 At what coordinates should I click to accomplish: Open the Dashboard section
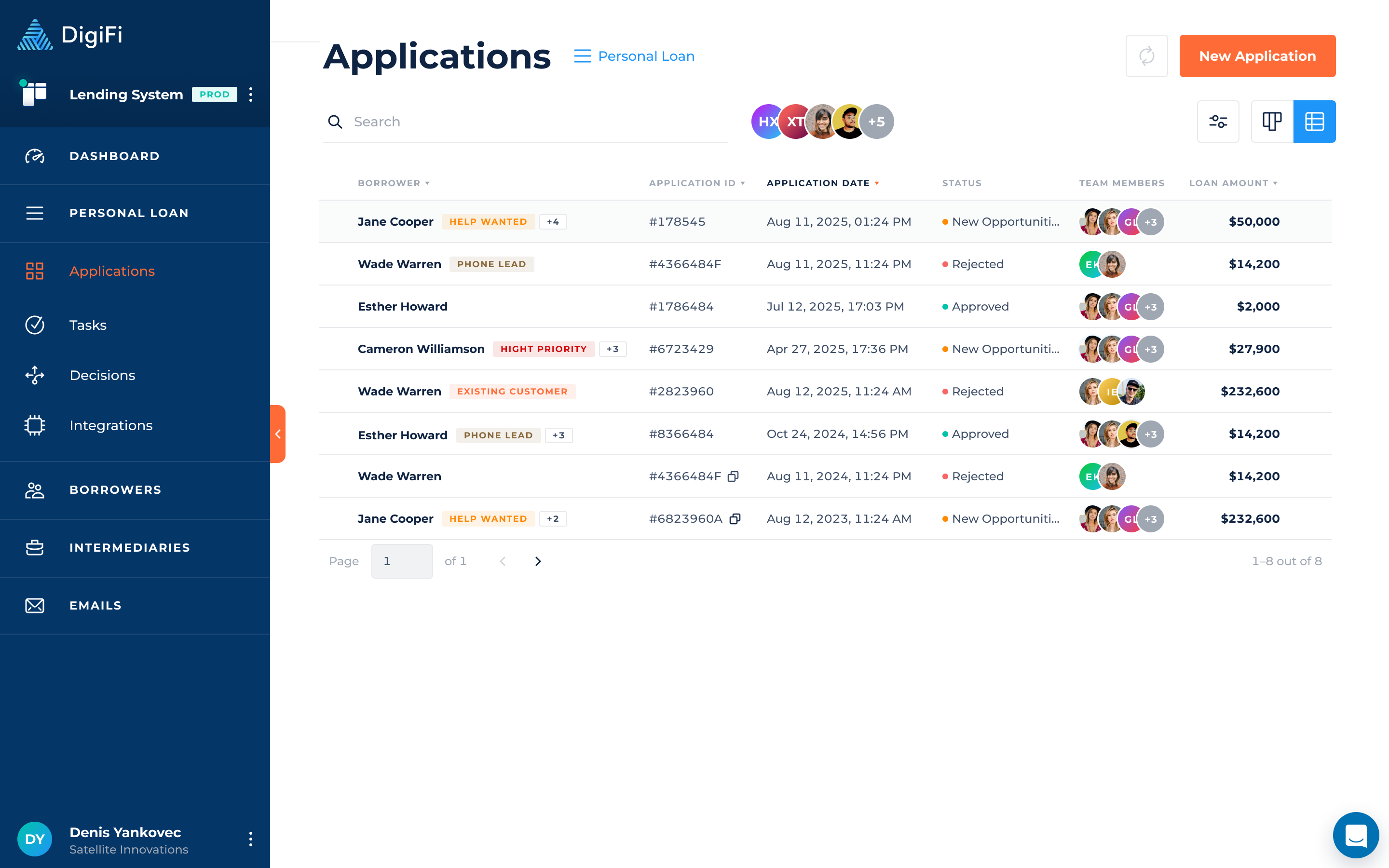click(x=135, y=156)
